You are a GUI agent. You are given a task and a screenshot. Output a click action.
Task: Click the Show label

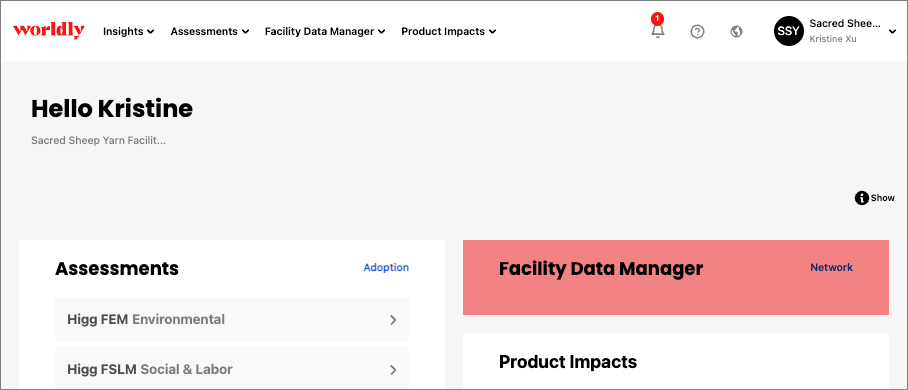[x=883, y=198]
